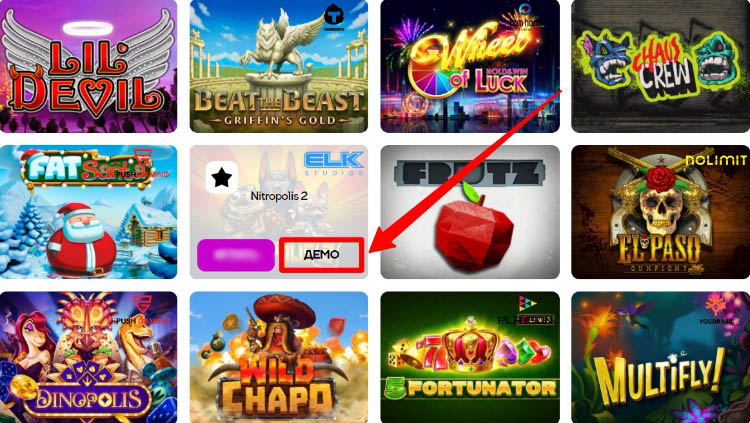
Task: Open the 5 Fortunator slot tile
Action: point(470,357)
